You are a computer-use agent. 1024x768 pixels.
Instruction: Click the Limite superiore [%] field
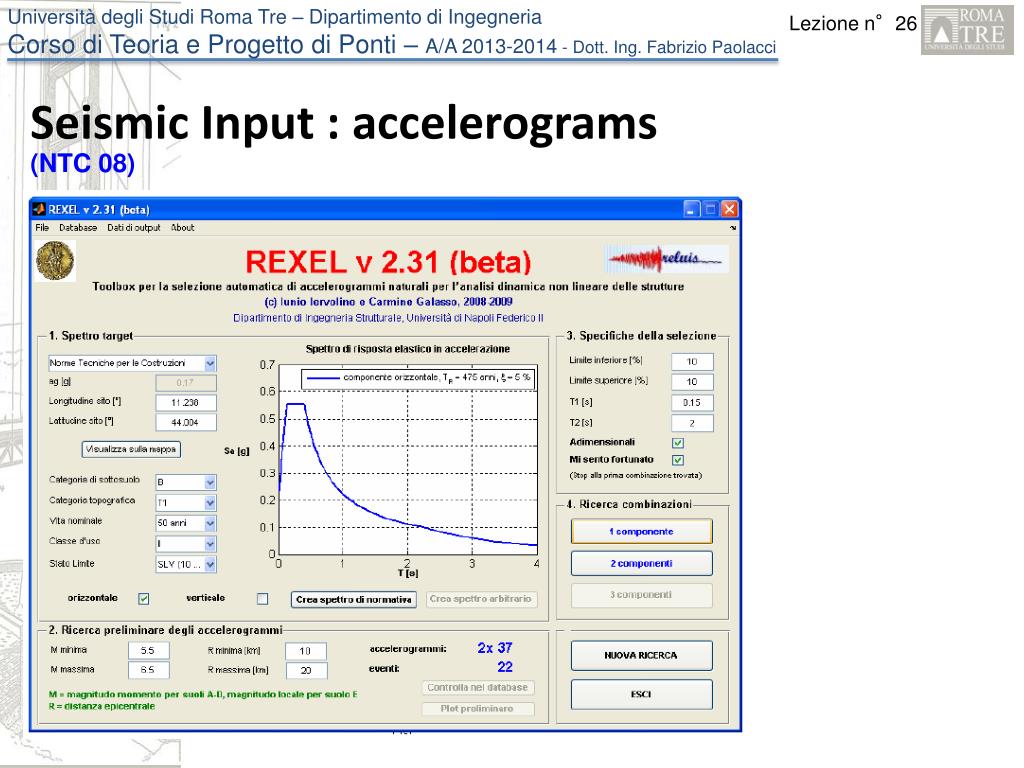pos(692,382)
